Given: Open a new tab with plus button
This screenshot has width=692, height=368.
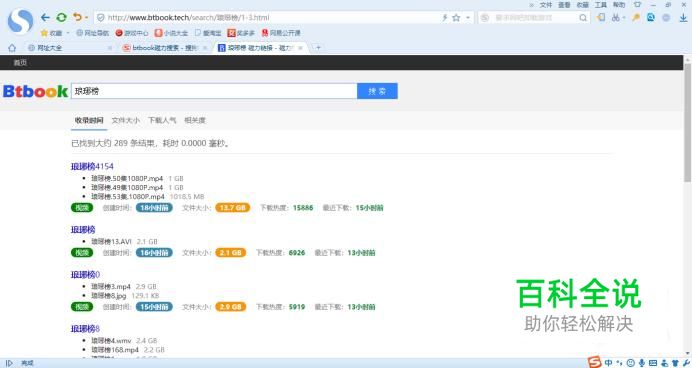Looking at the screenshot, I should pos(318,48).
